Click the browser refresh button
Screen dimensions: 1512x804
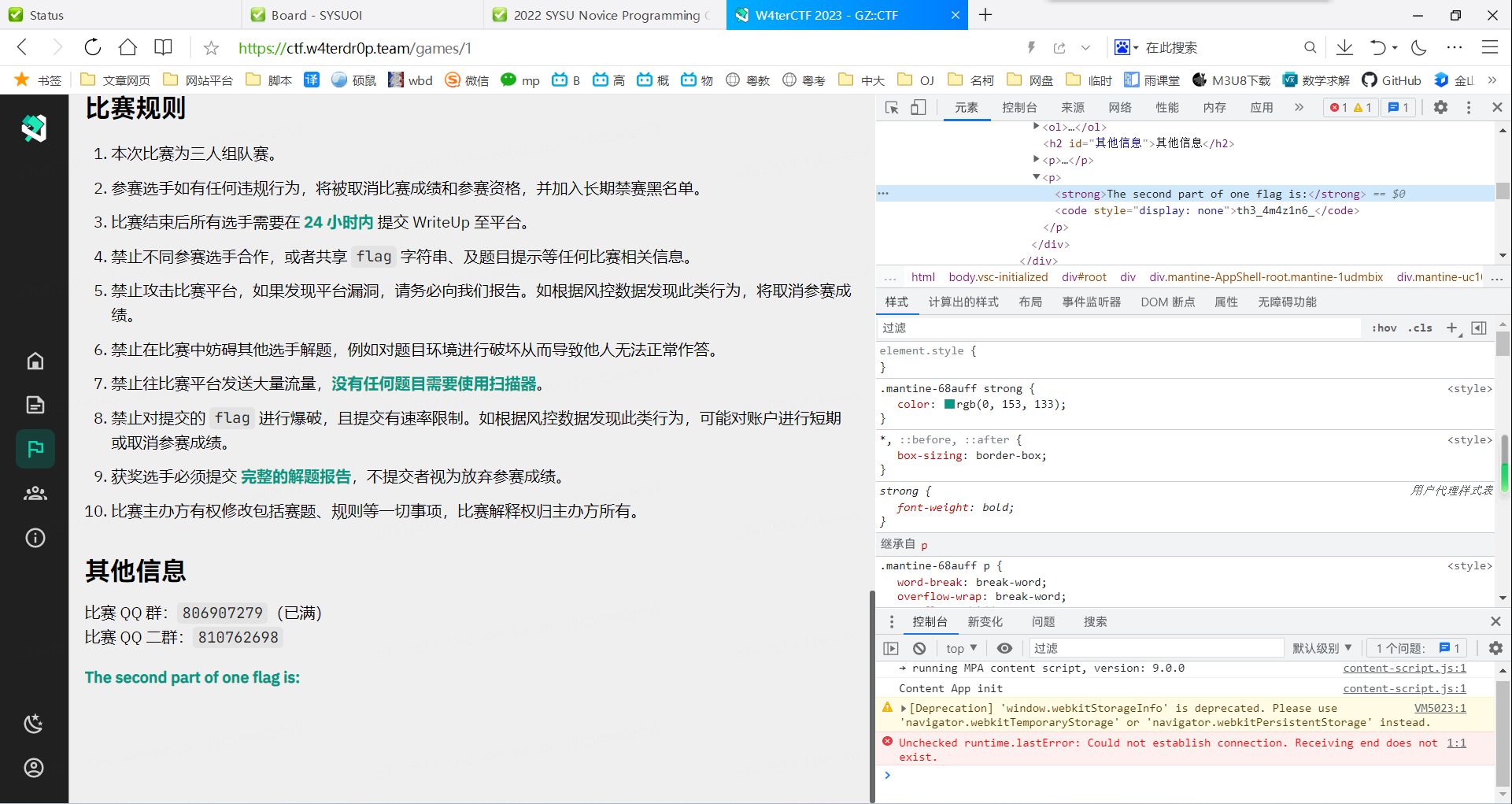coord(93,48)
